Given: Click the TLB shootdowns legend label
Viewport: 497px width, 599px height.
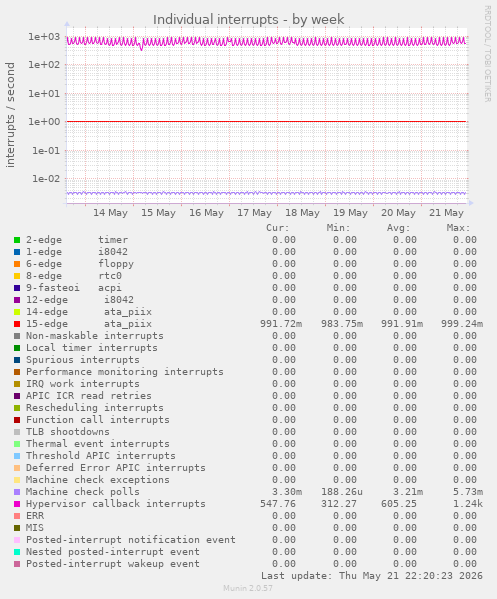Looking at the screenshot, I should (68, 432).
